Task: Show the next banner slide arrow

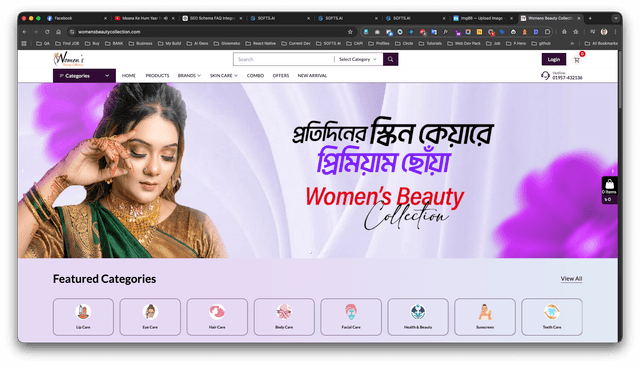Action: point(613,171)
